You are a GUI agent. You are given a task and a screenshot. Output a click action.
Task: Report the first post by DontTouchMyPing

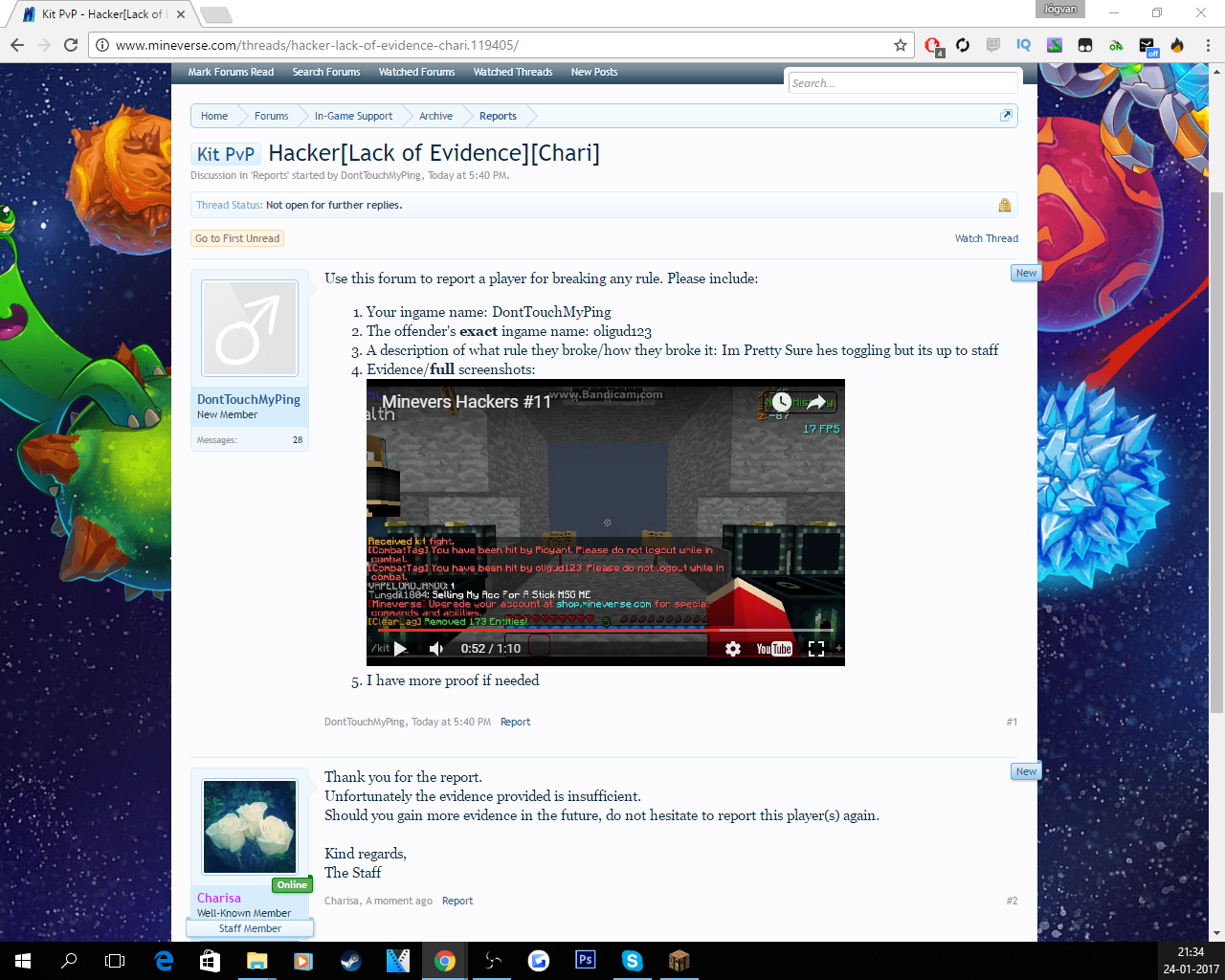pos(515,722)
